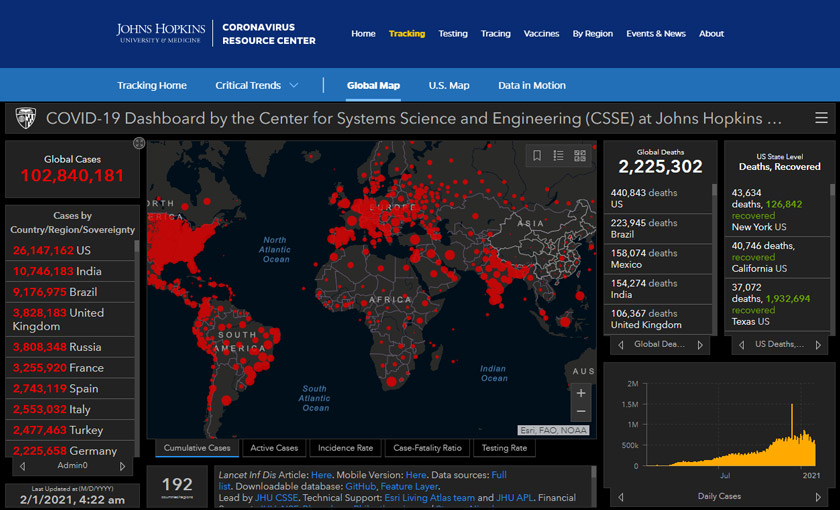Show the map legend list icon
Viewport: 840px width, 510px height.
tap(558, 155)
